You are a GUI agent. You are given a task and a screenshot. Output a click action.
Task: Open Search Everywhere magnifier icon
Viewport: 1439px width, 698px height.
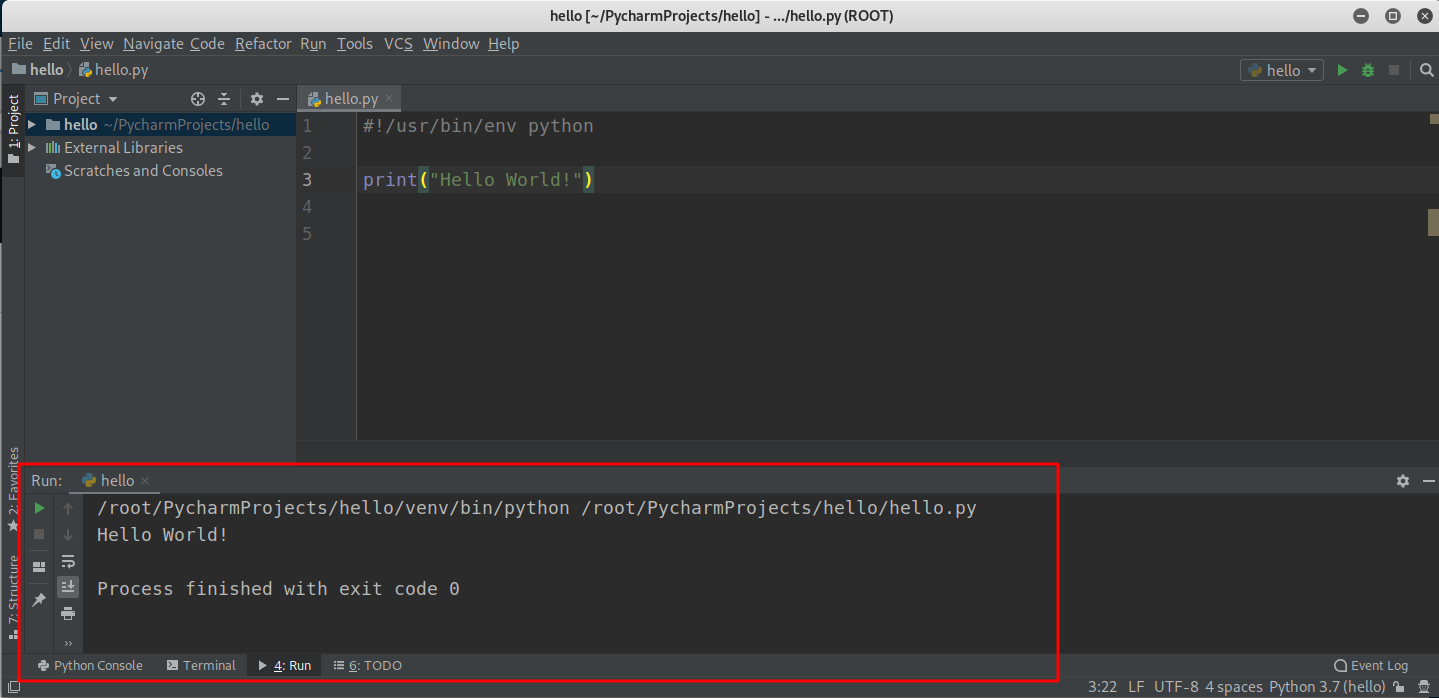click(1427, 70)
